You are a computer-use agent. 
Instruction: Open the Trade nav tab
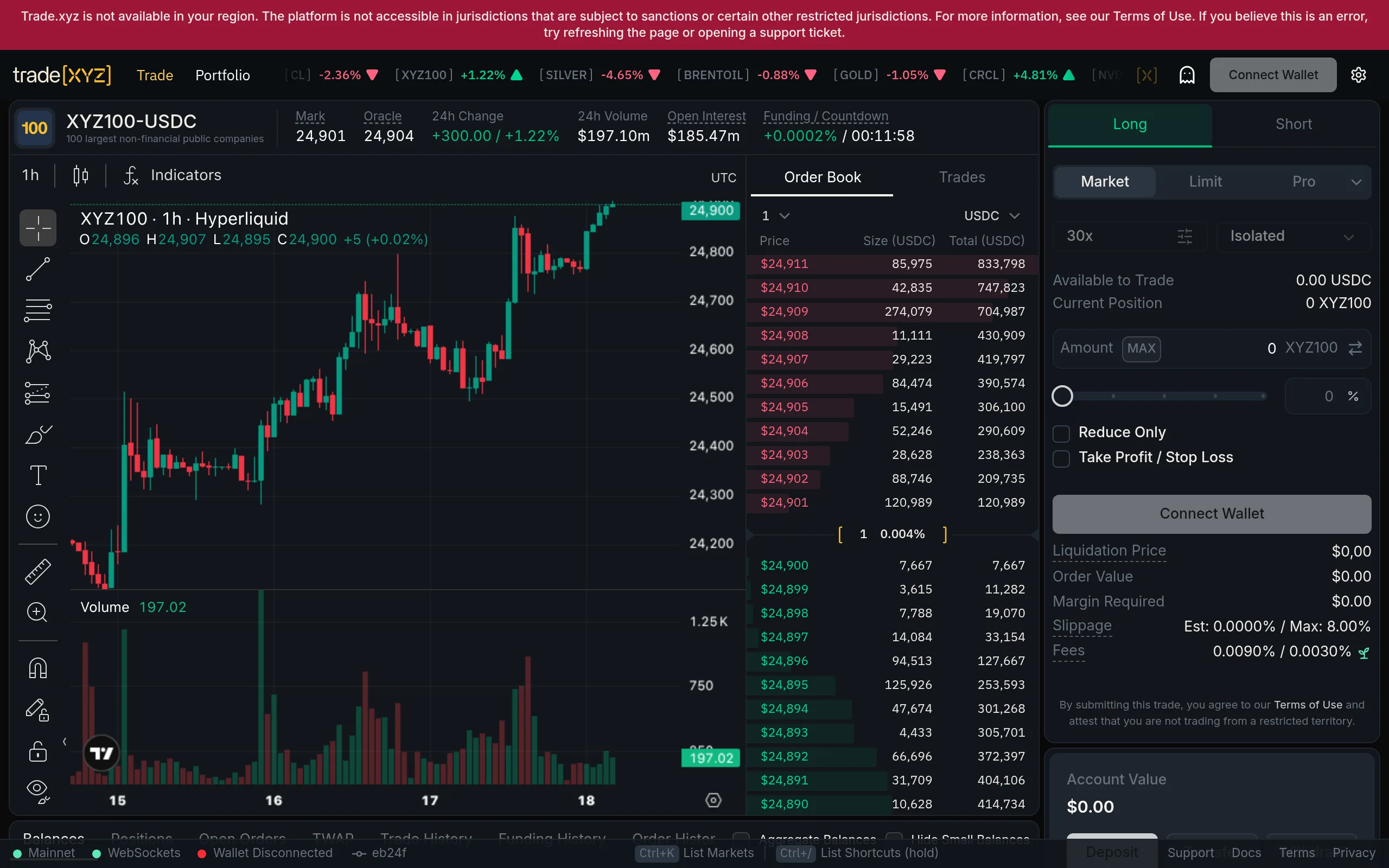click(x=155, y=75)
